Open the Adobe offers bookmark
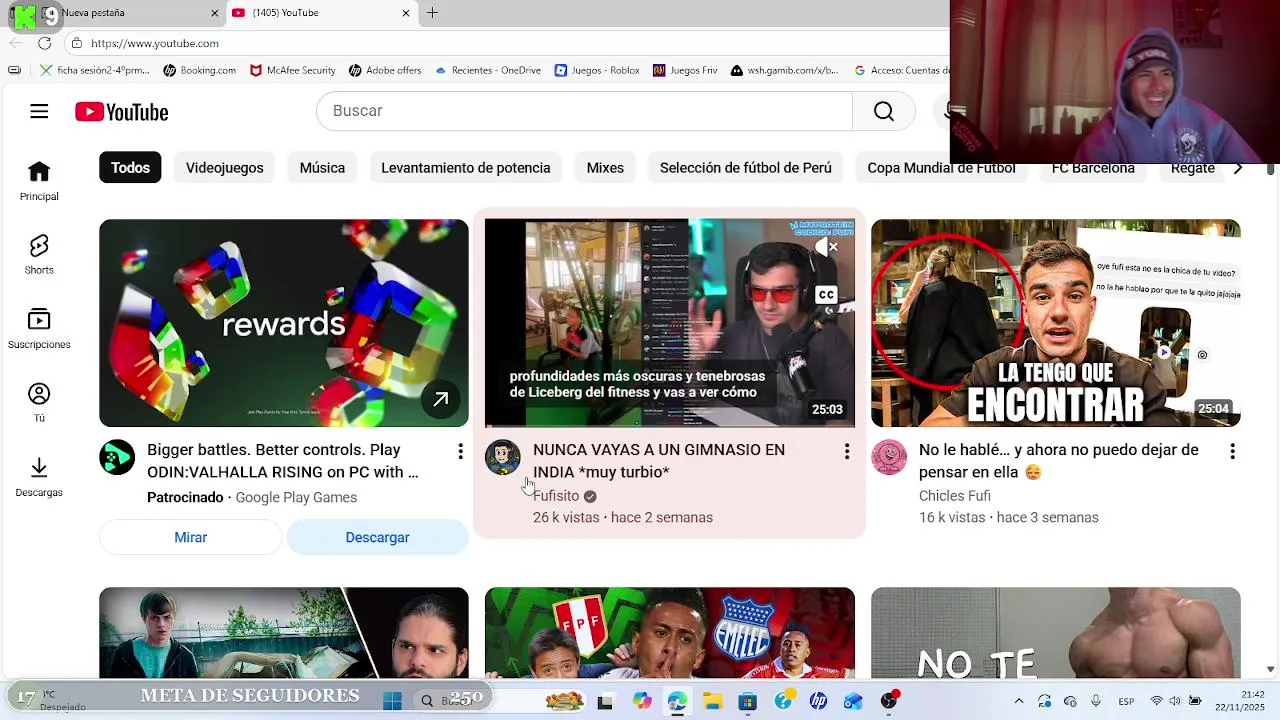Viewport: 1280px width, 720px height. click(x=386, y=70)
